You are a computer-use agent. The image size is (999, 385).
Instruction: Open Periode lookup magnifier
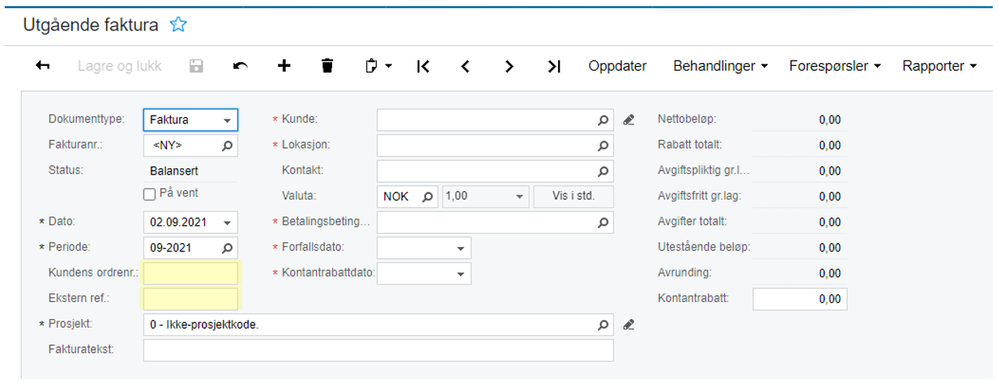(x=227, y=248)
